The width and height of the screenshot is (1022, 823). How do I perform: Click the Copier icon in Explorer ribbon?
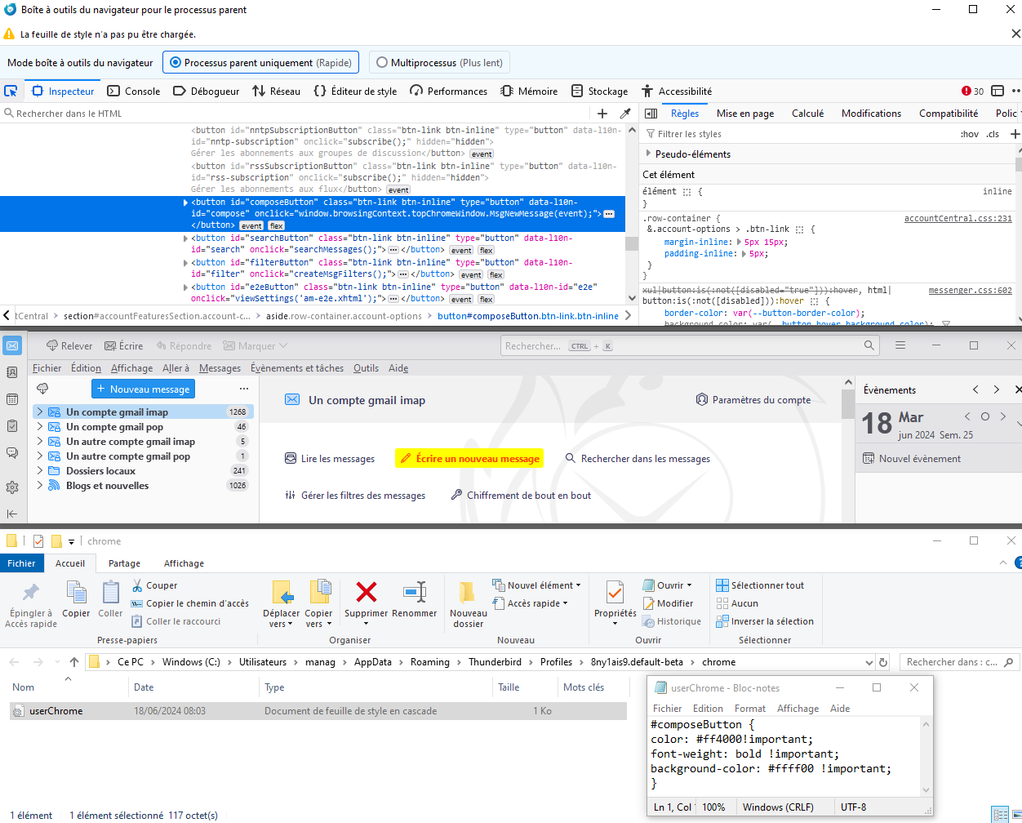(76, 599)
